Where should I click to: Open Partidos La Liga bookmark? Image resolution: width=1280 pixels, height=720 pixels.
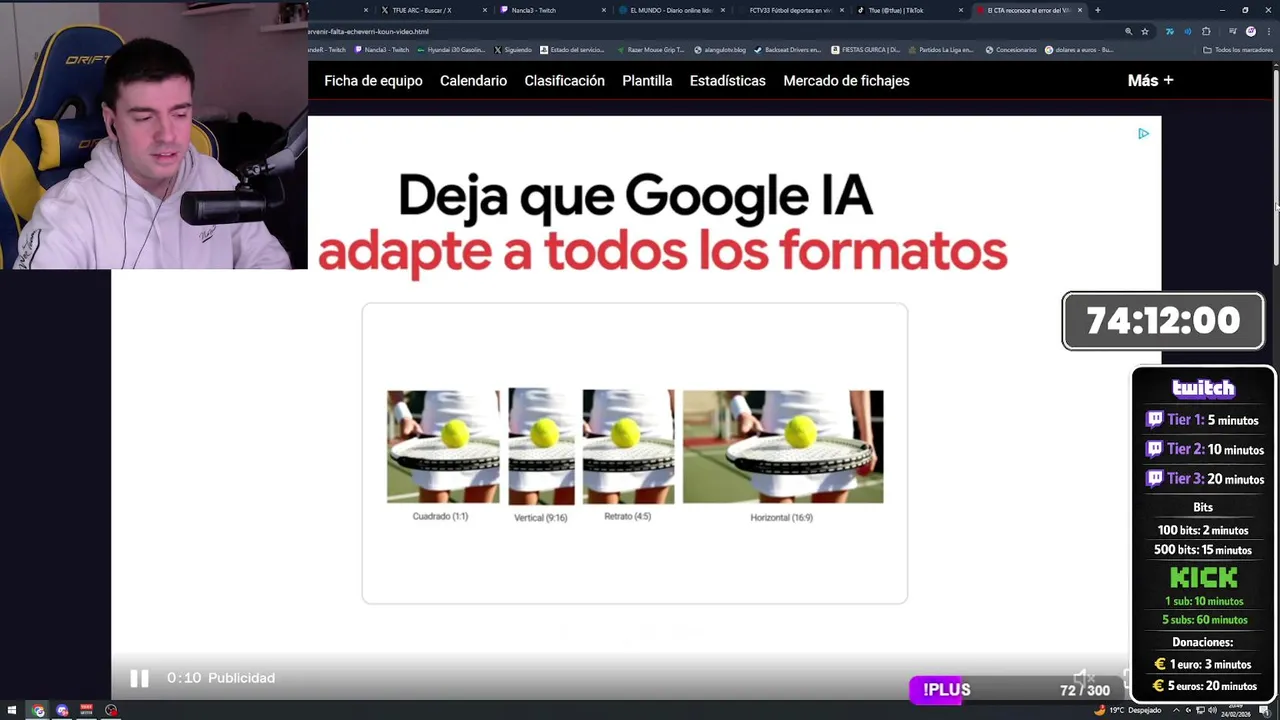click(x=941, y=49)
